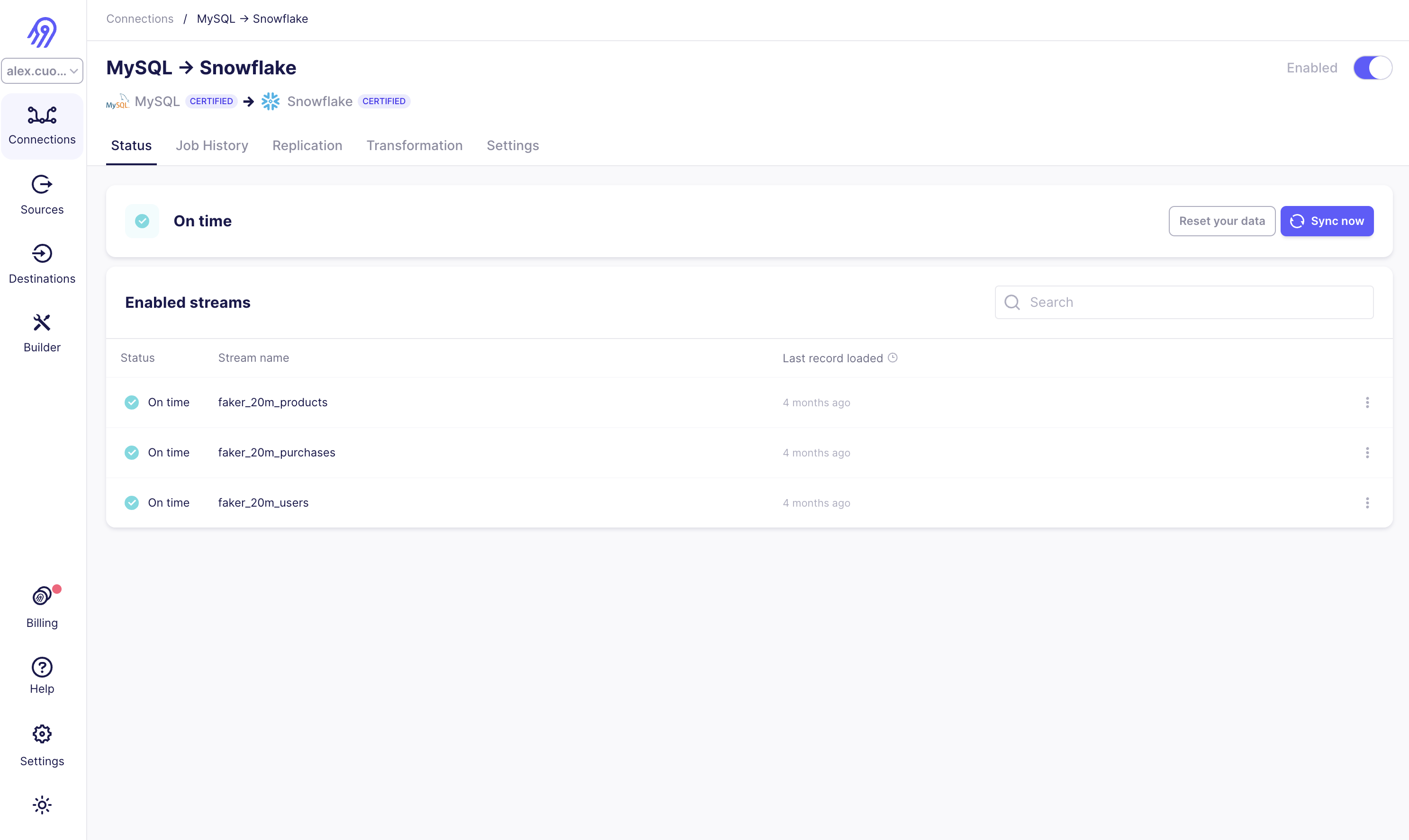Click info icon beside Last record loaded
Screen dimensions: 1409x840
coord(893,358)
